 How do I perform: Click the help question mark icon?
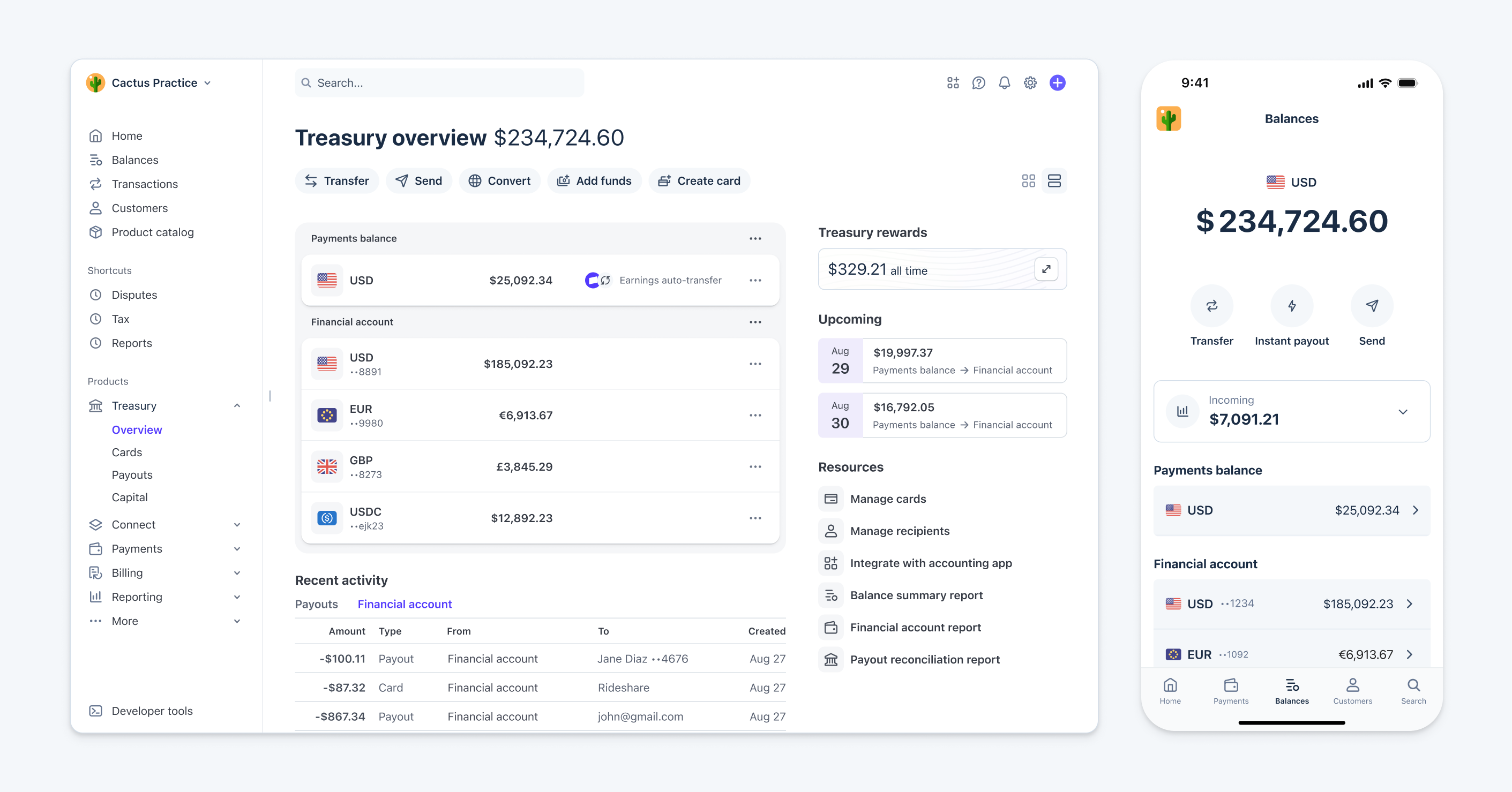pos(978,82)
